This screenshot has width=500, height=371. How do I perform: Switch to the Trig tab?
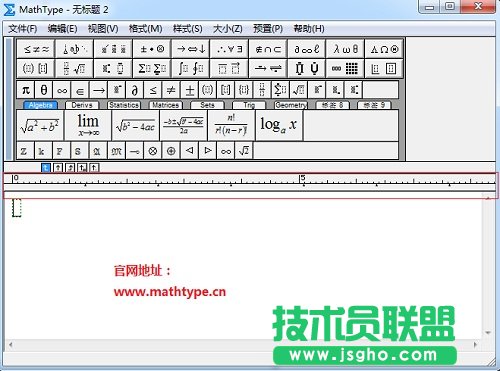point(249,105)
